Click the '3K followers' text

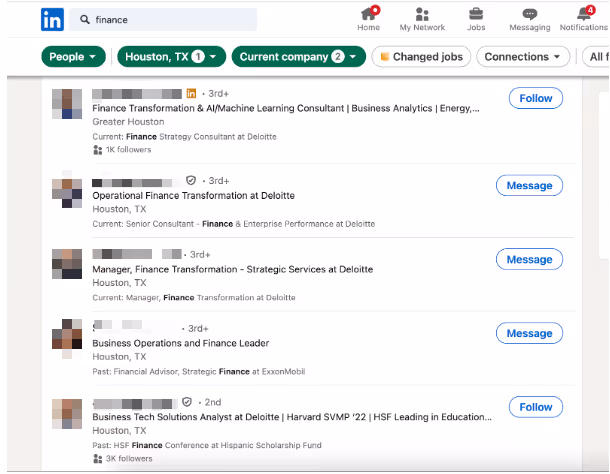129,459
